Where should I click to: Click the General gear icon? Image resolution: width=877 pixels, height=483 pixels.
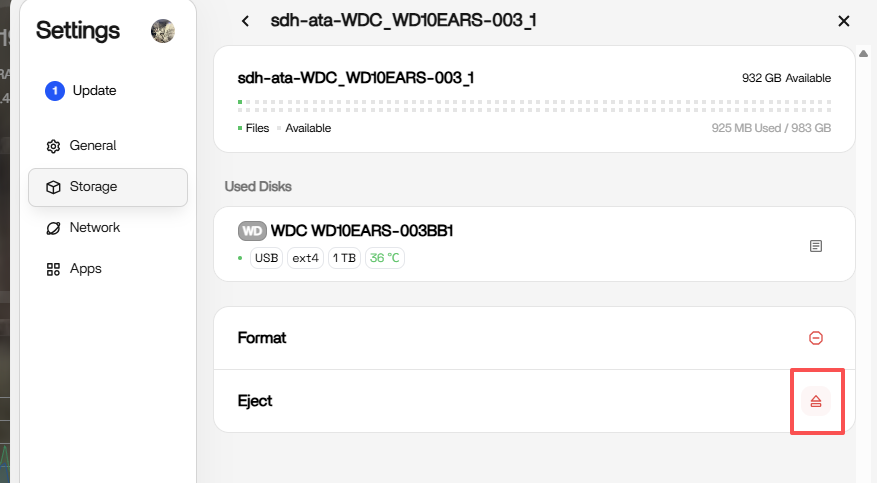54,146
